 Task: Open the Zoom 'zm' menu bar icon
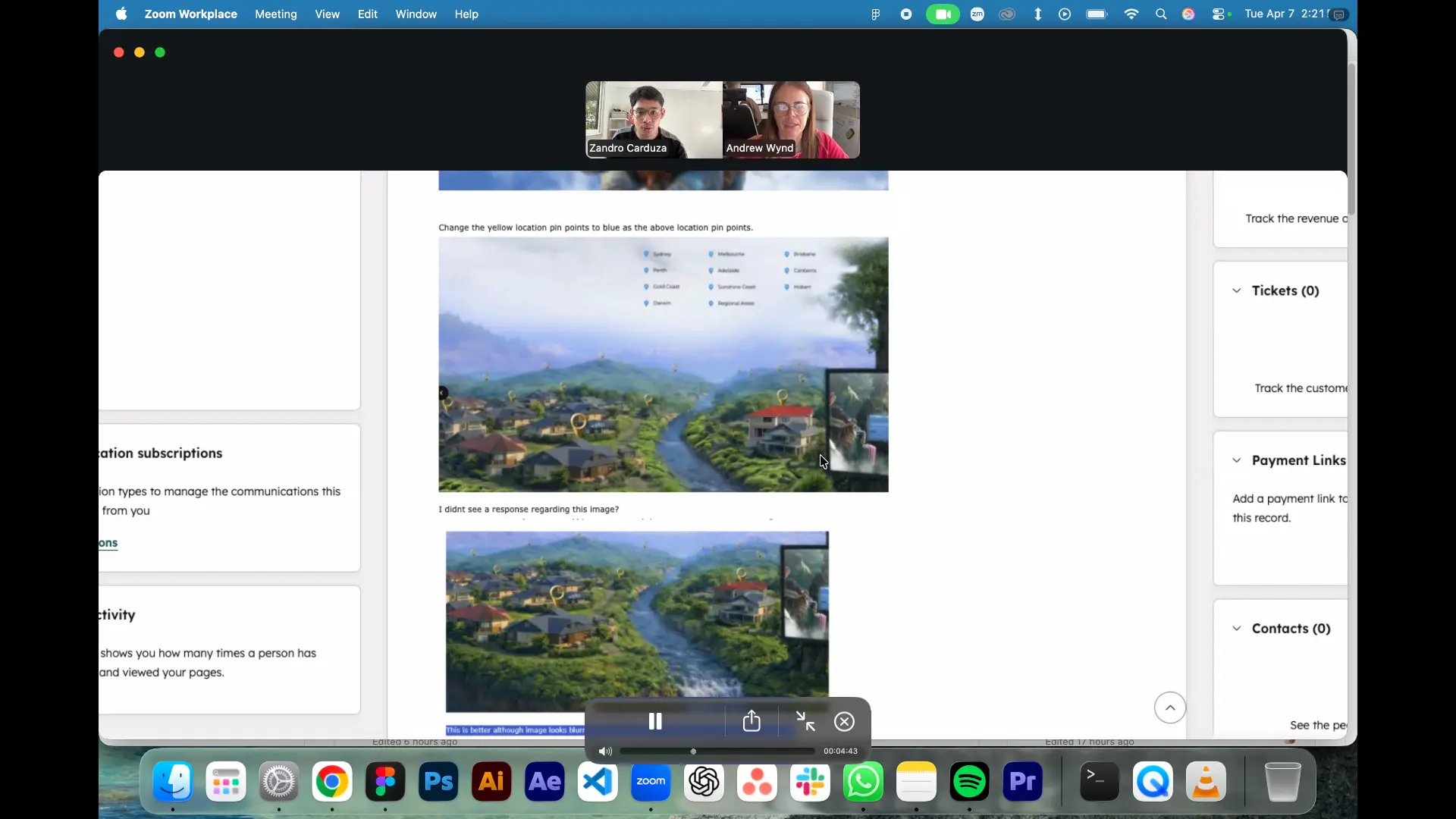point(977,14)
